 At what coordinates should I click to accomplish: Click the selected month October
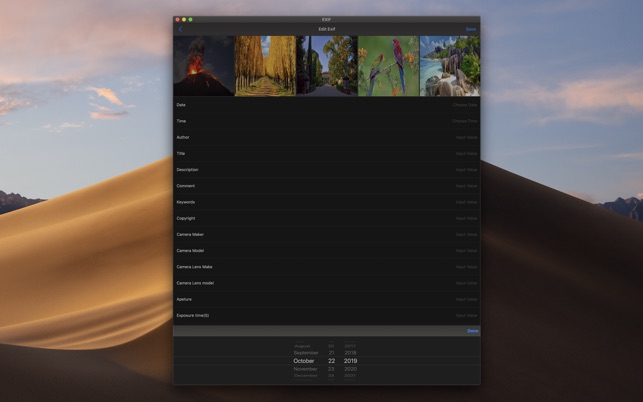tap(304, 361)
